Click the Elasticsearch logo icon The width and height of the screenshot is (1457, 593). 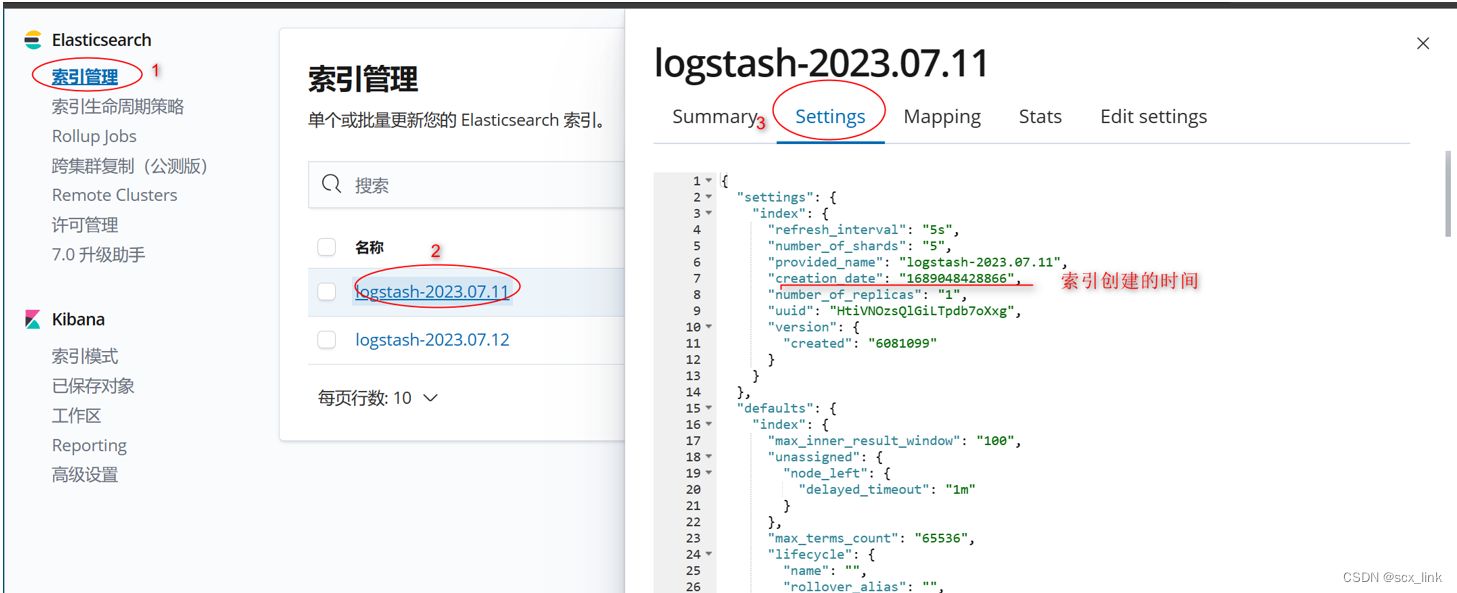[33, 40]
